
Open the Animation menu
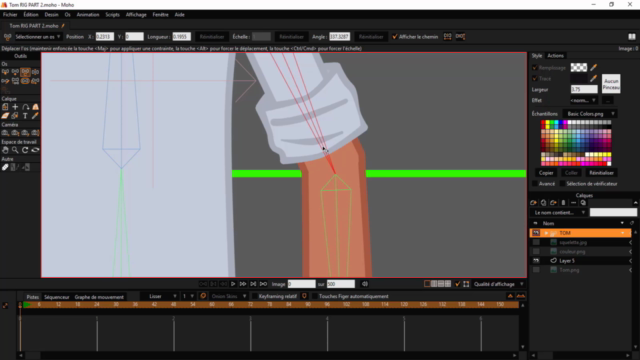click(x=88, y=15)
